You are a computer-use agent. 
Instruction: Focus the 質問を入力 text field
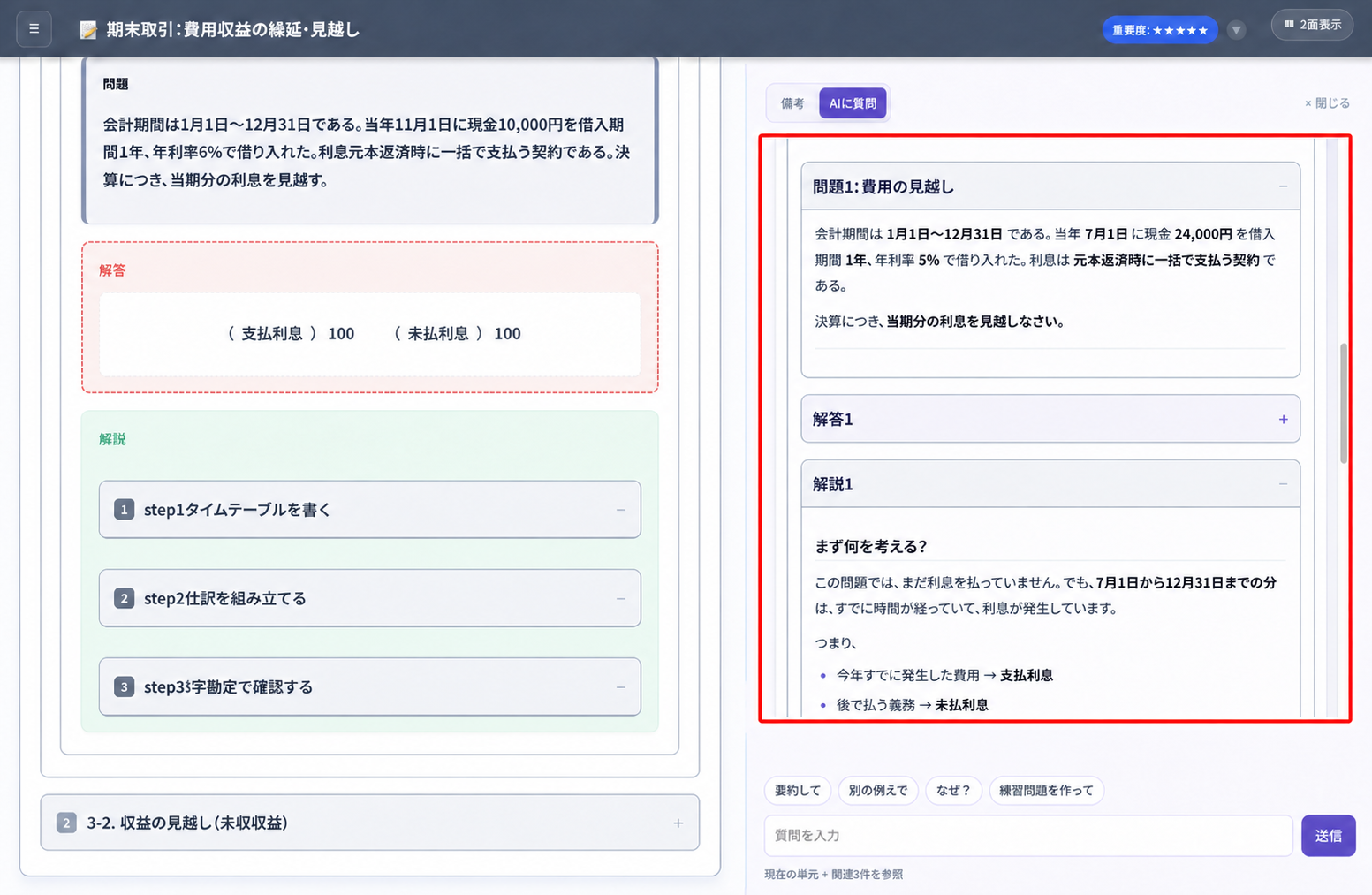(x=1028, y=835)
